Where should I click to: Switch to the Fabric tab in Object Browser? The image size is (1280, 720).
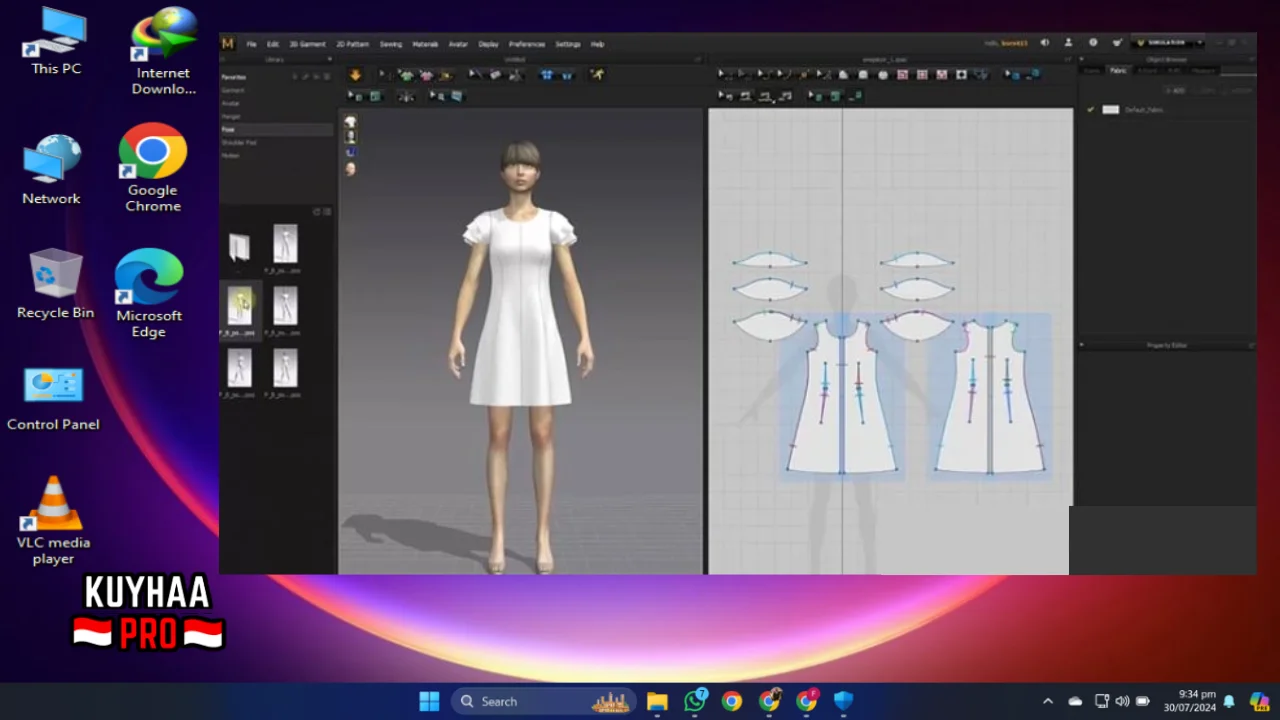pyautogui.click(x=1118, y=70)
